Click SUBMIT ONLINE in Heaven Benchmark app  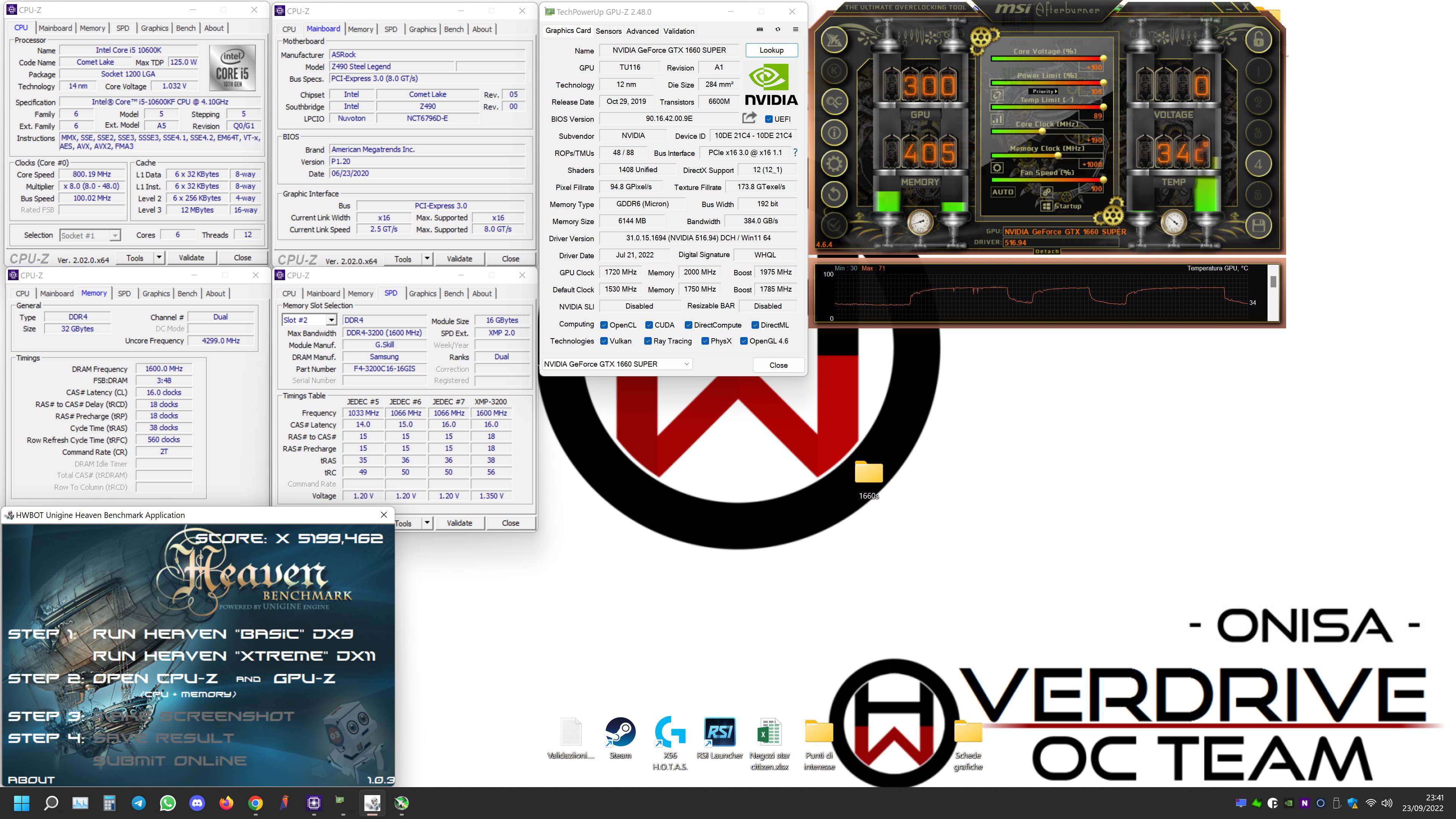169,761
